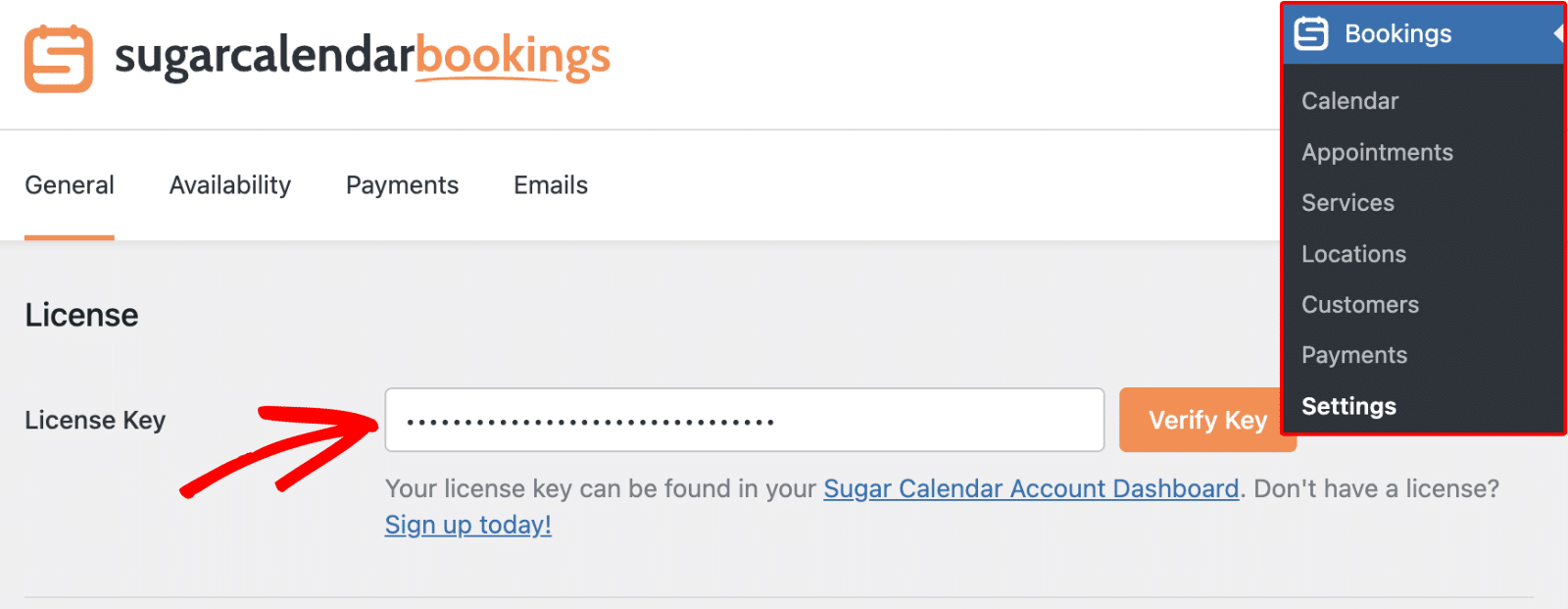Go to Settings in the Bookings menu
Viewport: 1568px width, 609px height.
pos(1348,405)
